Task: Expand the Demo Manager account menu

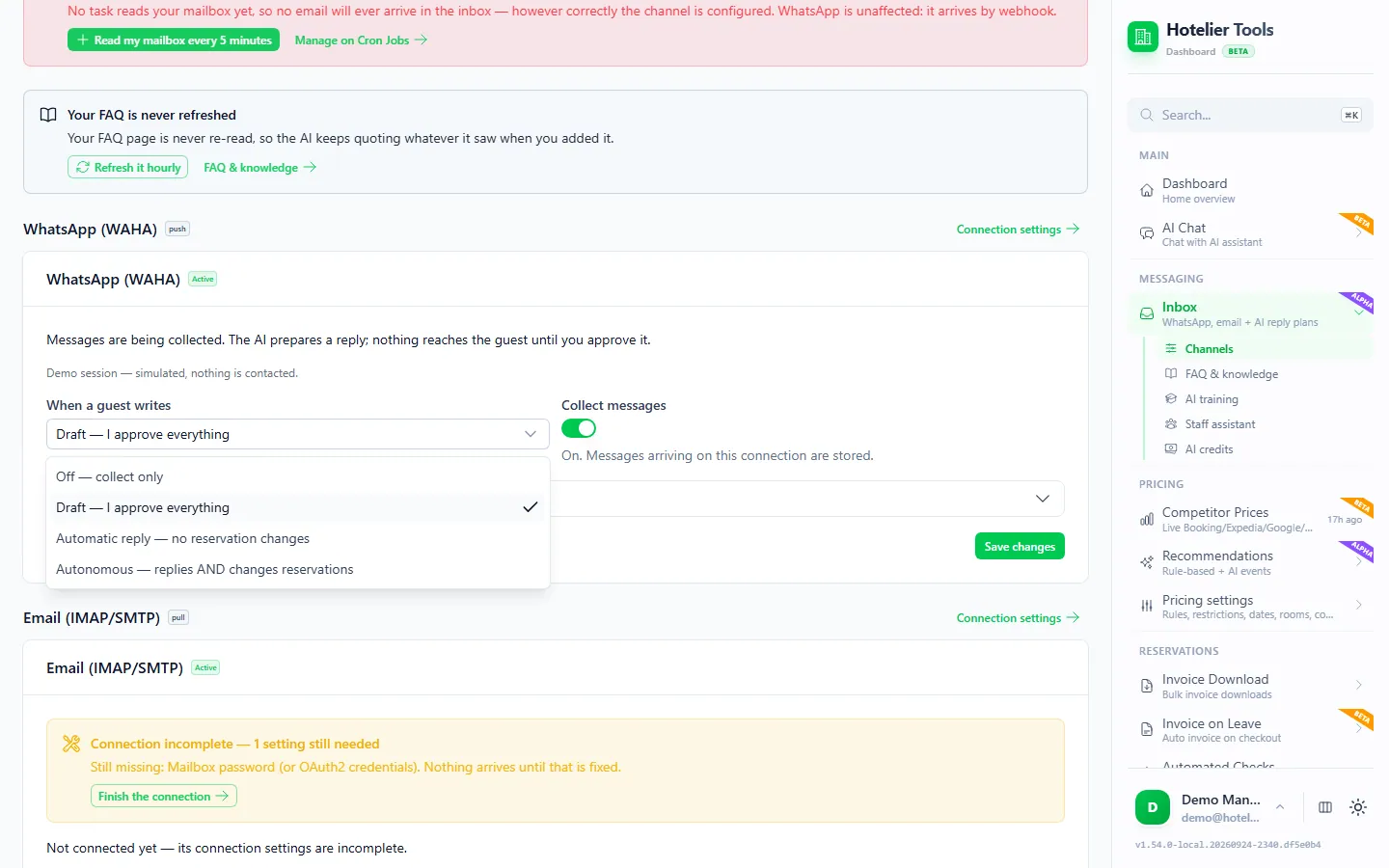Action: 1280,807
